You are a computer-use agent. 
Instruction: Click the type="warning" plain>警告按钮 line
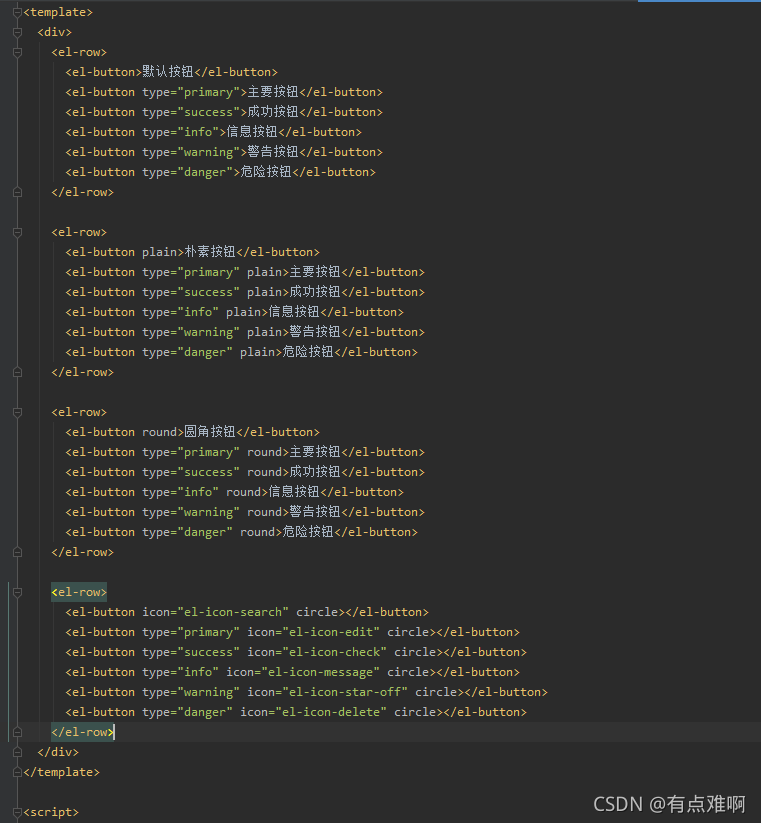[245, 332]
